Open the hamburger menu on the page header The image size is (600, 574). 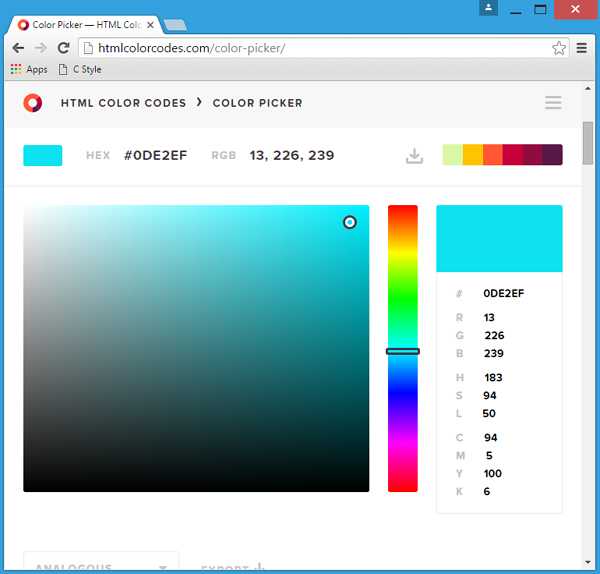click(553, 102)
